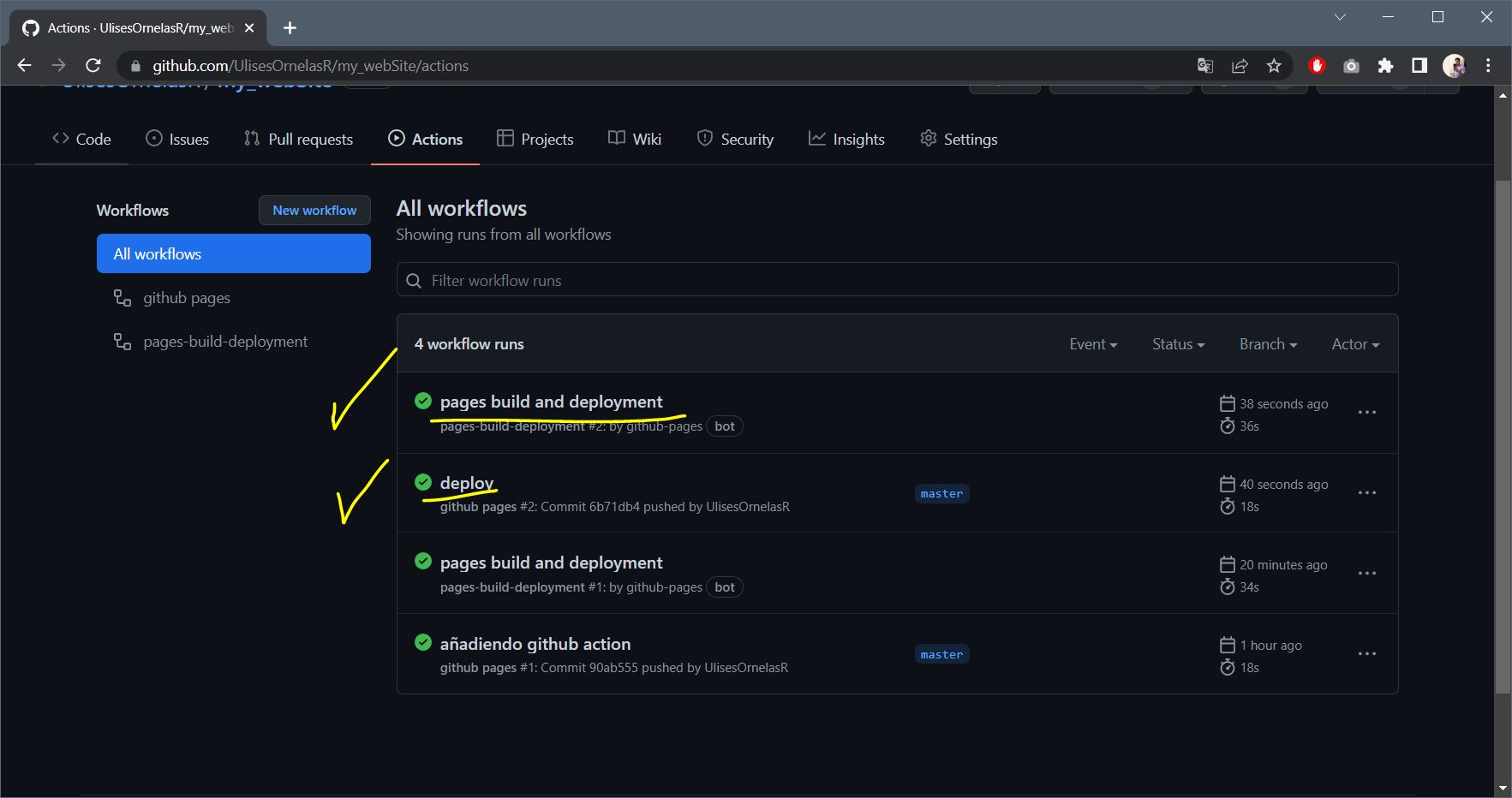Image resolution: width=1512 pixels, height=798 pixels.
Task: Expand the Actor filter dropdown
Action: [1355, 344]
